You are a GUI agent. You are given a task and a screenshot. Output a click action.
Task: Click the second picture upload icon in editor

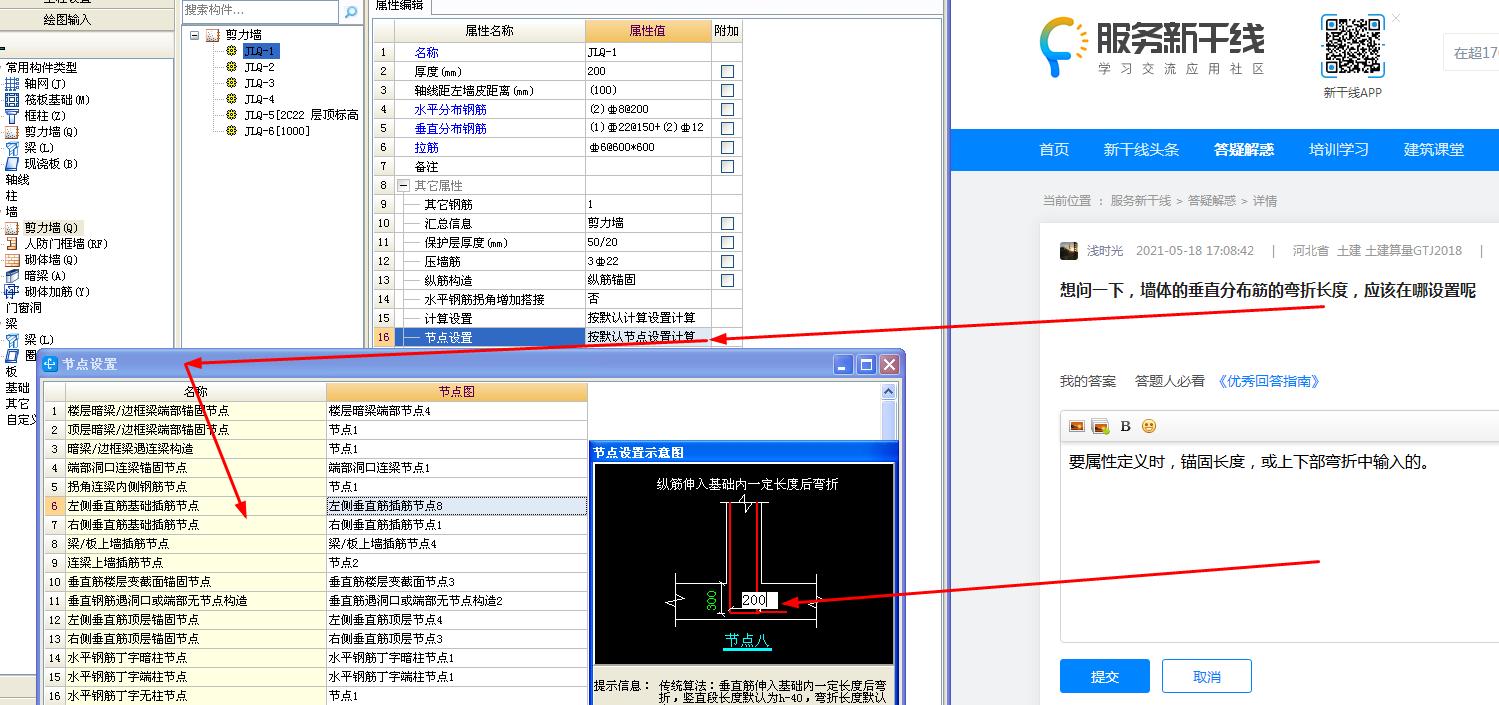point(1100,426)
